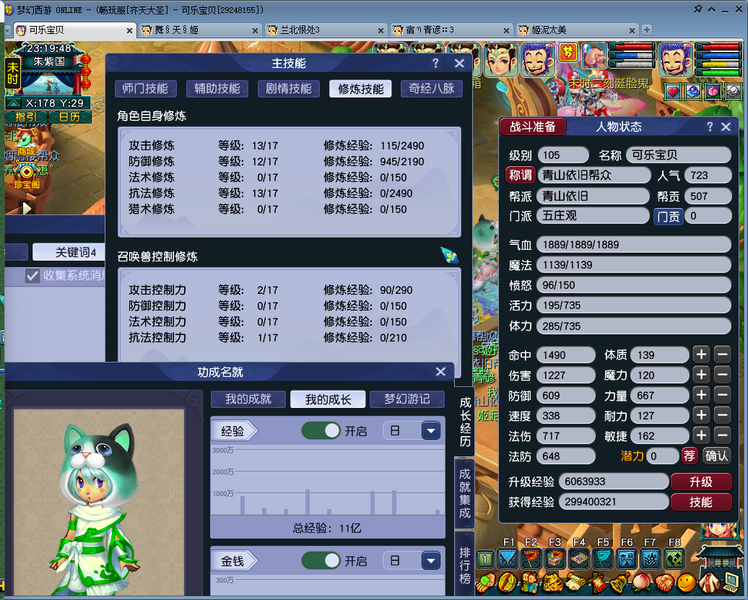Open the smiley face emoticon icon
Image resolution: width=748 pixels, height=600 pixels.
687,582
